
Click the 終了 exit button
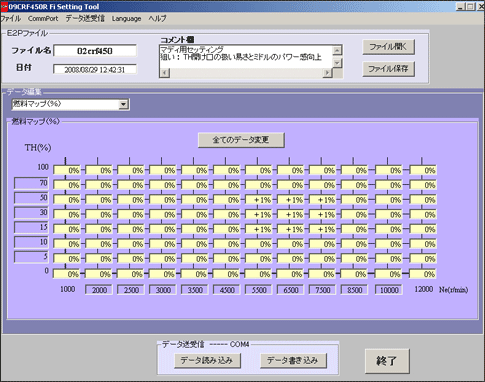387,361
